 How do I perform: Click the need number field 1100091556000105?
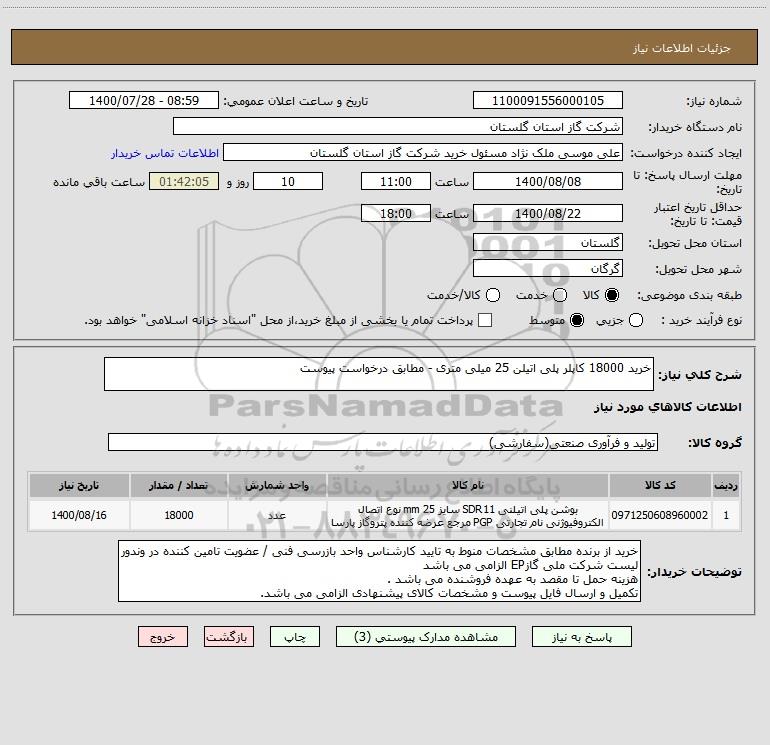(x=548, y=101)
